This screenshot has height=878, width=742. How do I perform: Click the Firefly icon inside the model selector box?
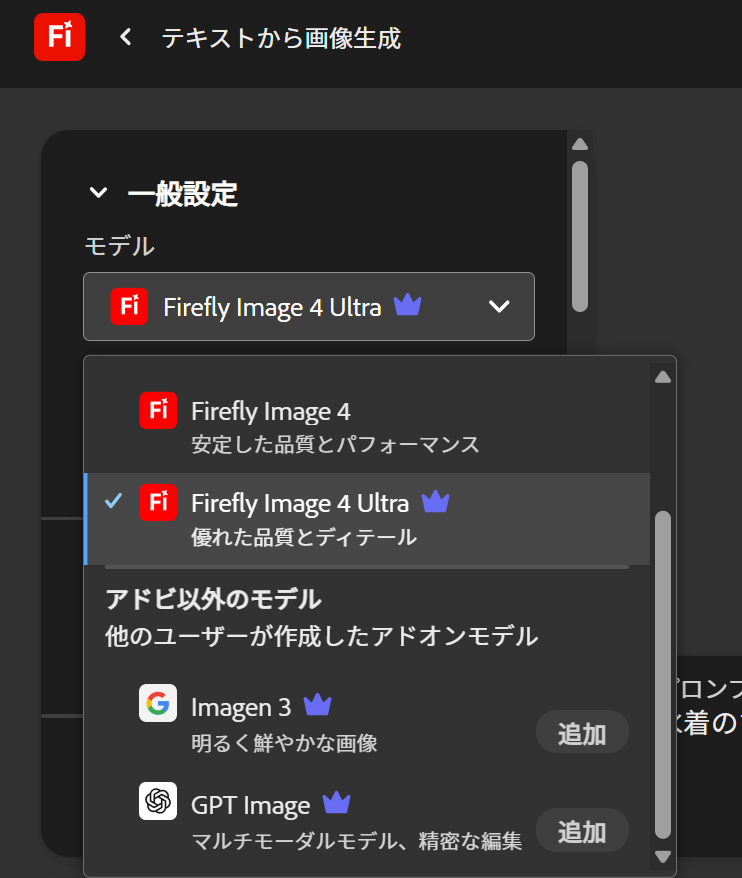tap(129, 306)
